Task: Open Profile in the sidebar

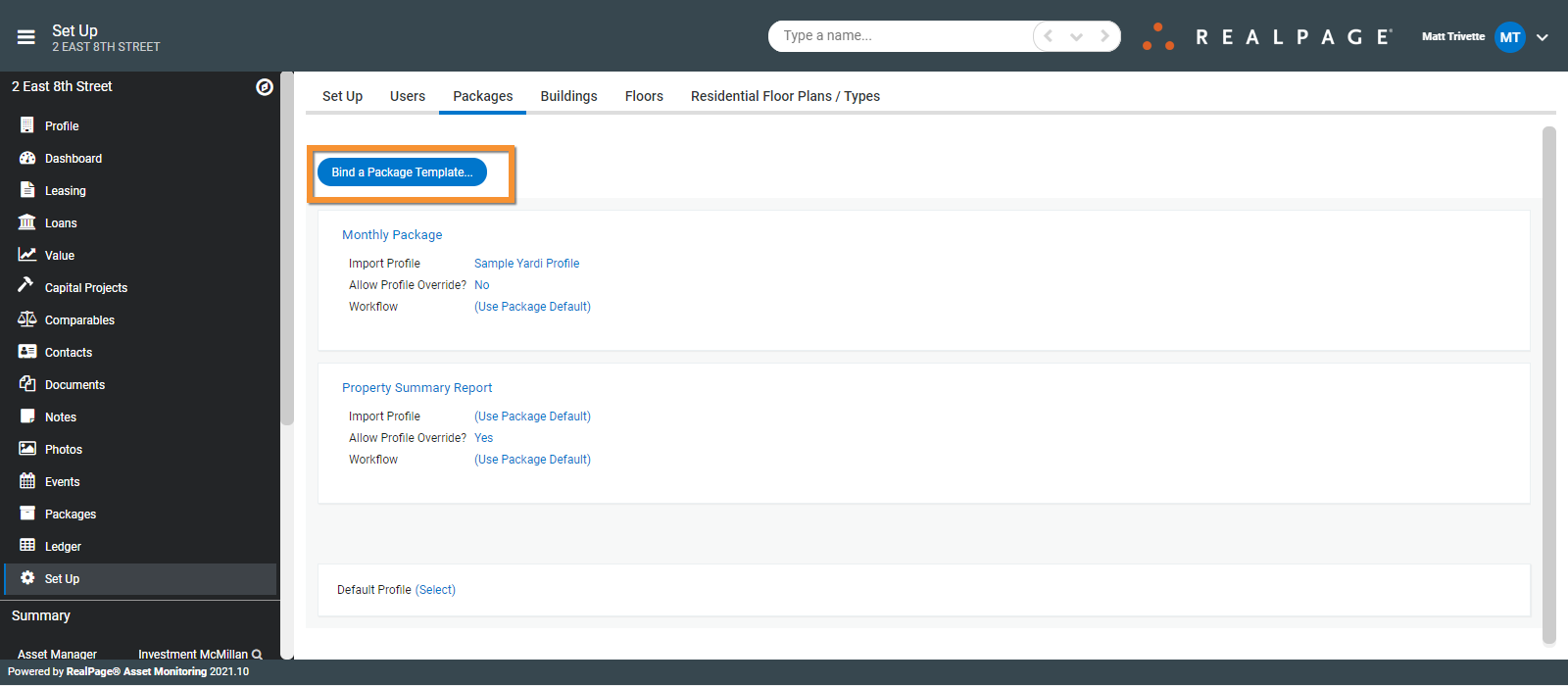Action: pos(62,125)
